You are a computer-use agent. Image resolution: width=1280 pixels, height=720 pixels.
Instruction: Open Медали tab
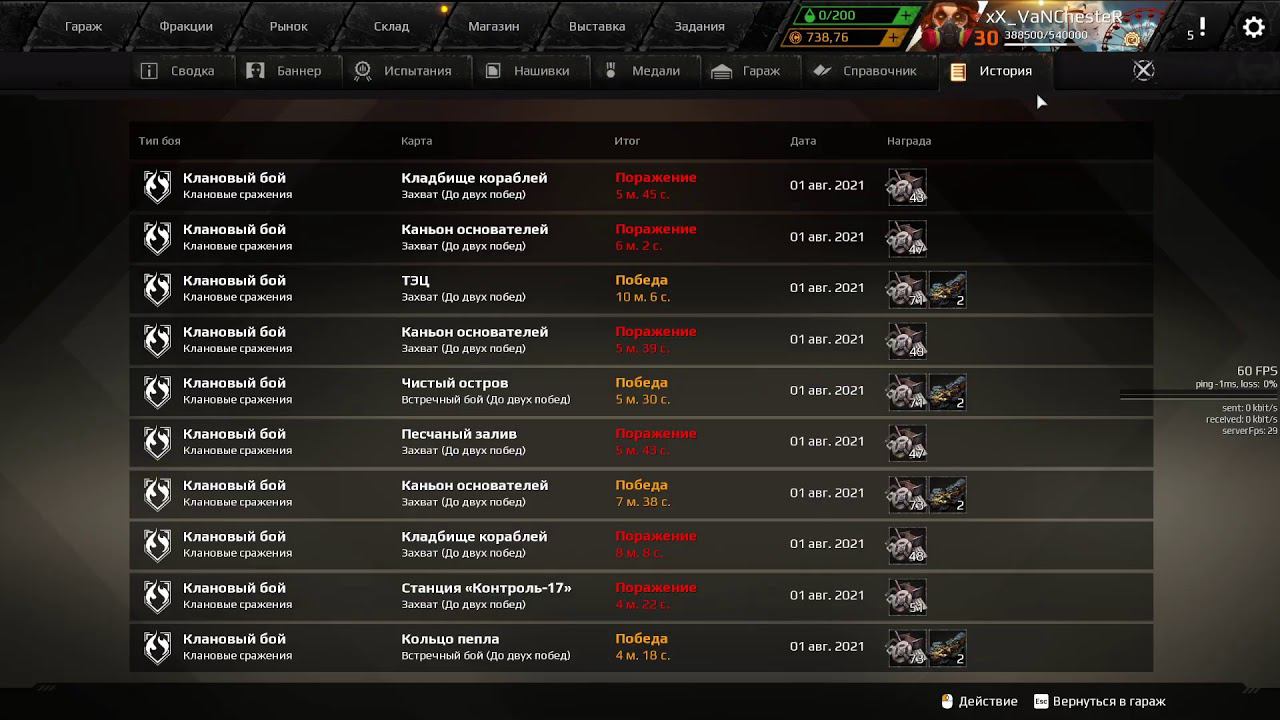tap(643, 71)
